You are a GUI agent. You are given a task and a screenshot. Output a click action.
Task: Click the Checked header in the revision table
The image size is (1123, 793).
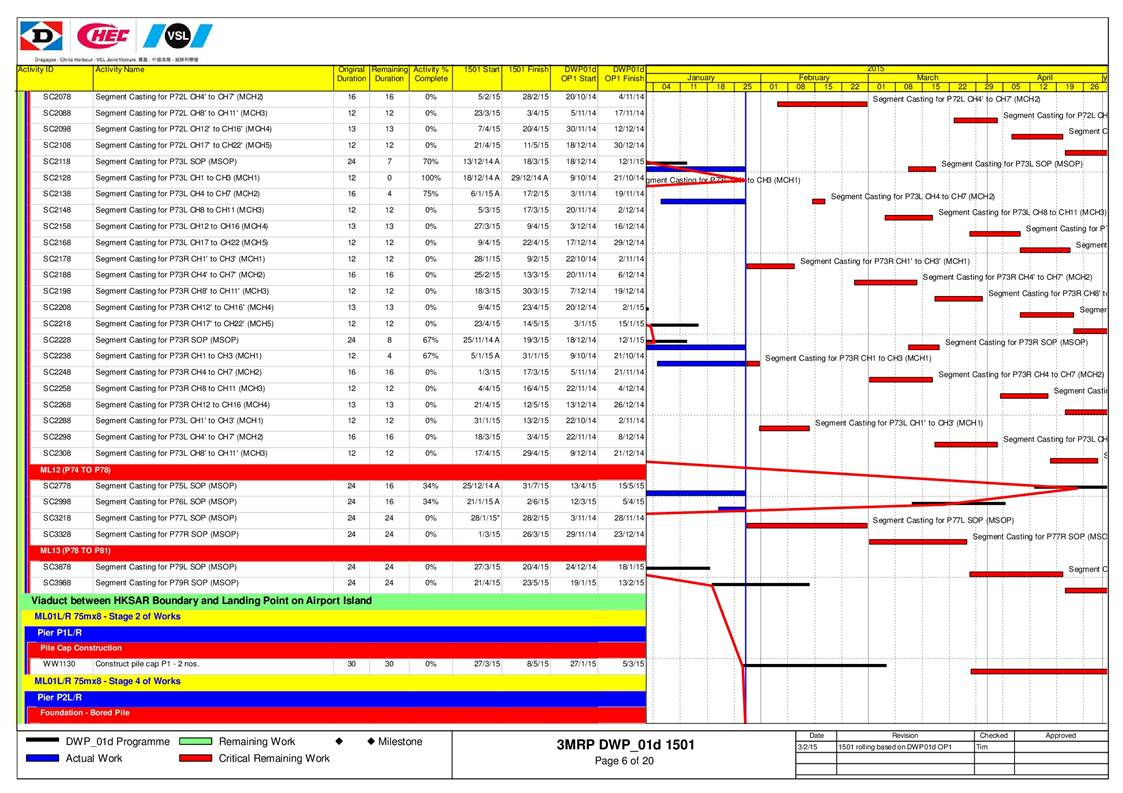tap(993, 736)
